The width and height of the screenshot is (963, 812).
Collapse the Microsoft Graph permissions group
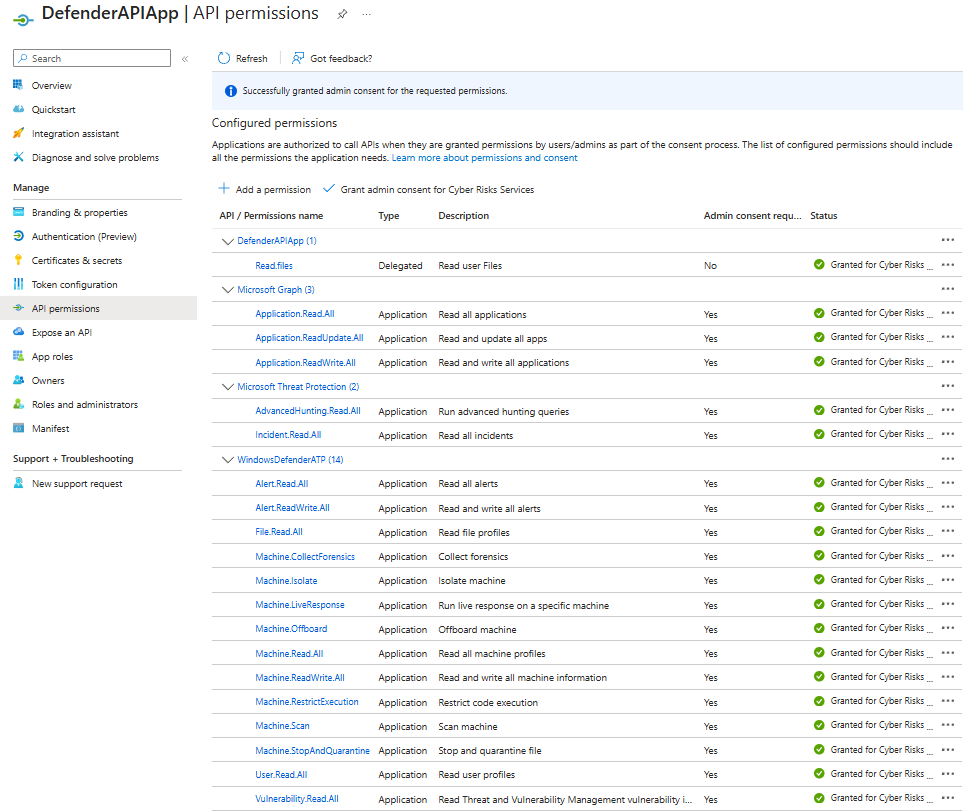tap(228, 289)
